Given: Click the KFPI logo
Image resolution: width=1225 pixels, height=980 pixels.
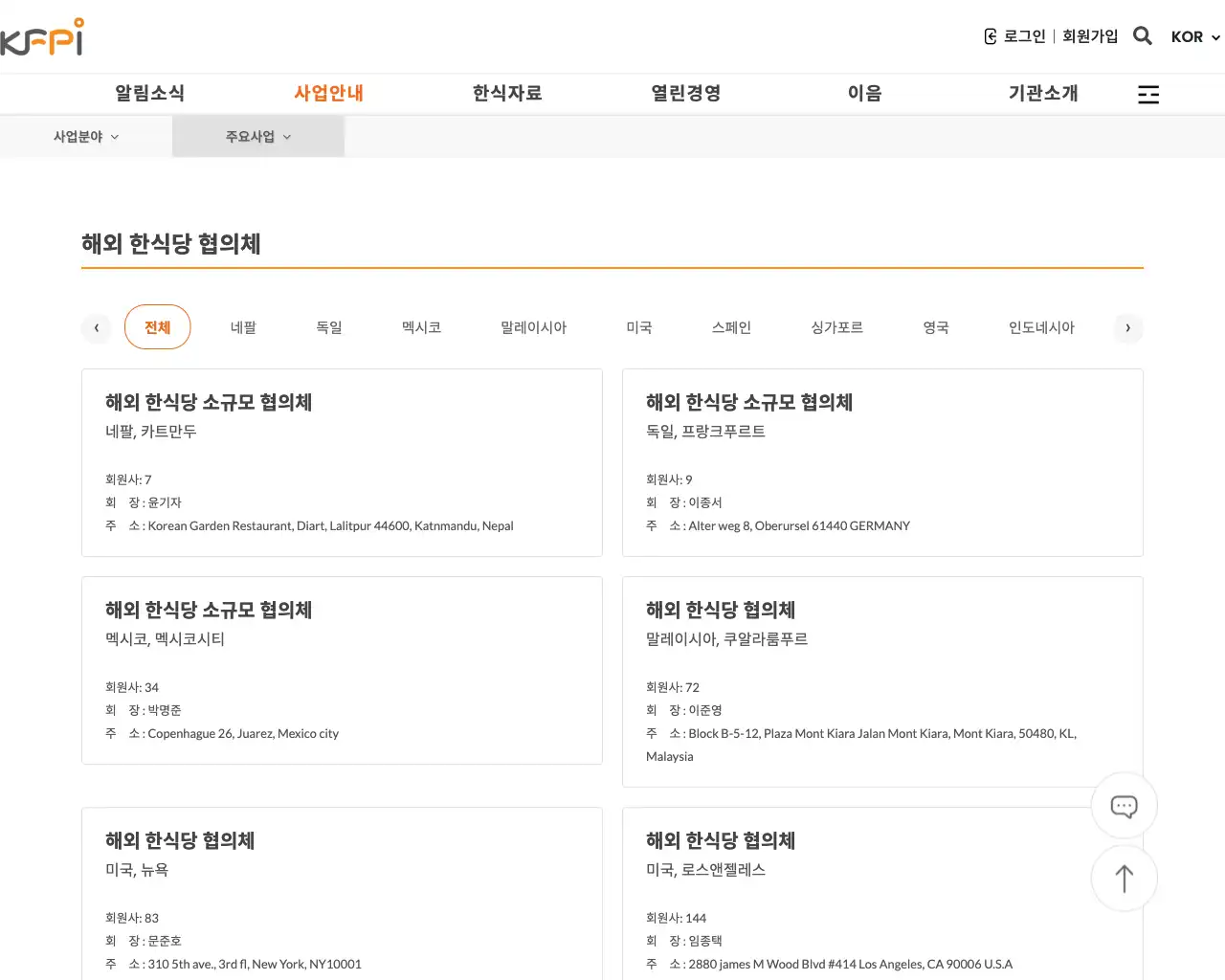Looking at the screenshot, I should (42, 36).
